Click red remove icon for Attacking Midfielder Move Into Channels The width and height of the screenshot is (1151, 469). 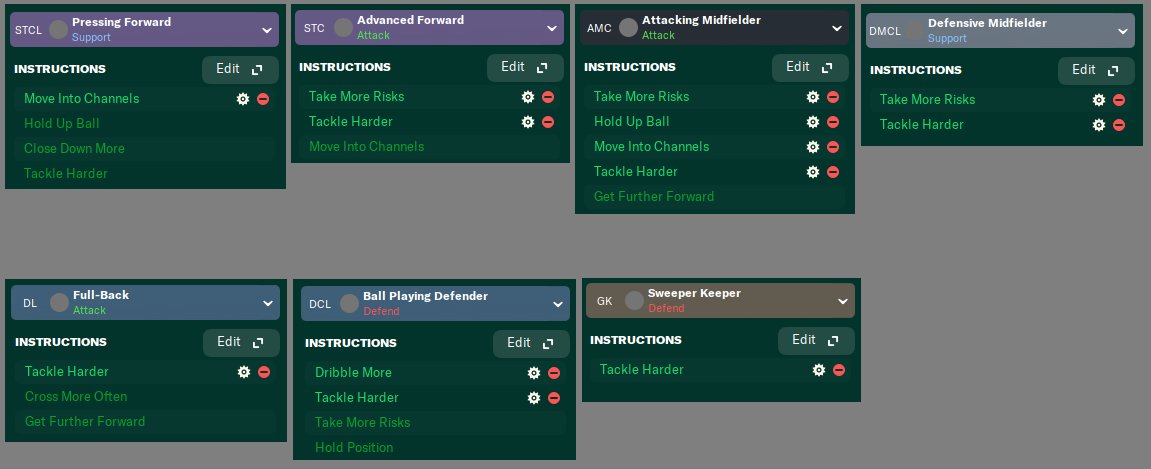[833, 147]
